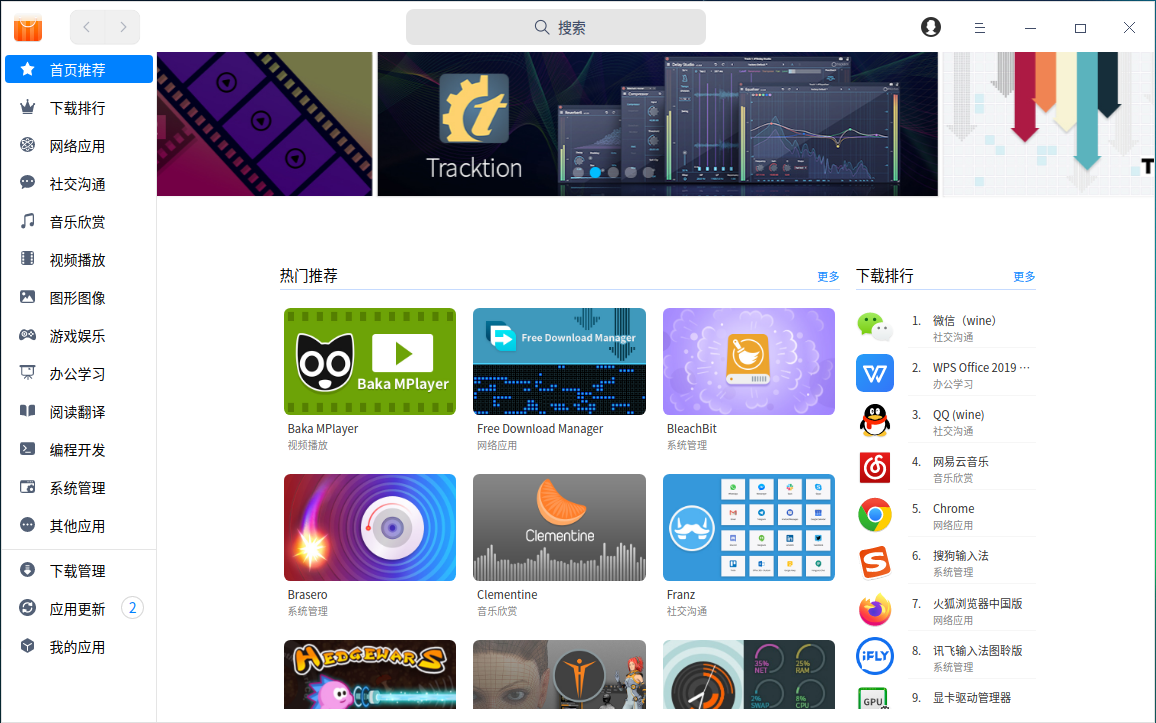Open the hamburger main menu
Image resolution: width=1156 pixels, height=723 pixels.
point(980,28)
